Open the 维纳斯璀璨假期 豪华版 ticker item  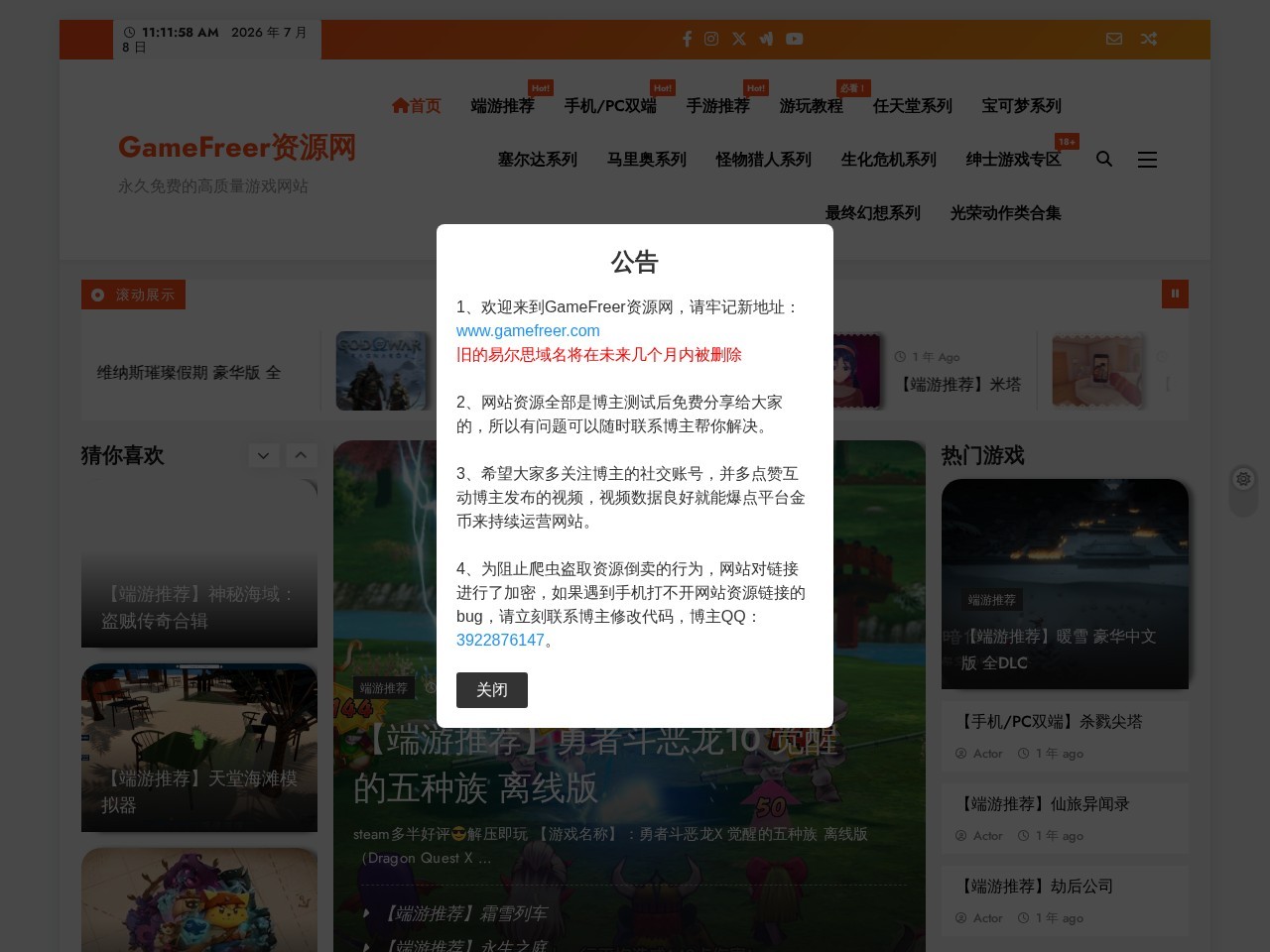pos(189,373)
